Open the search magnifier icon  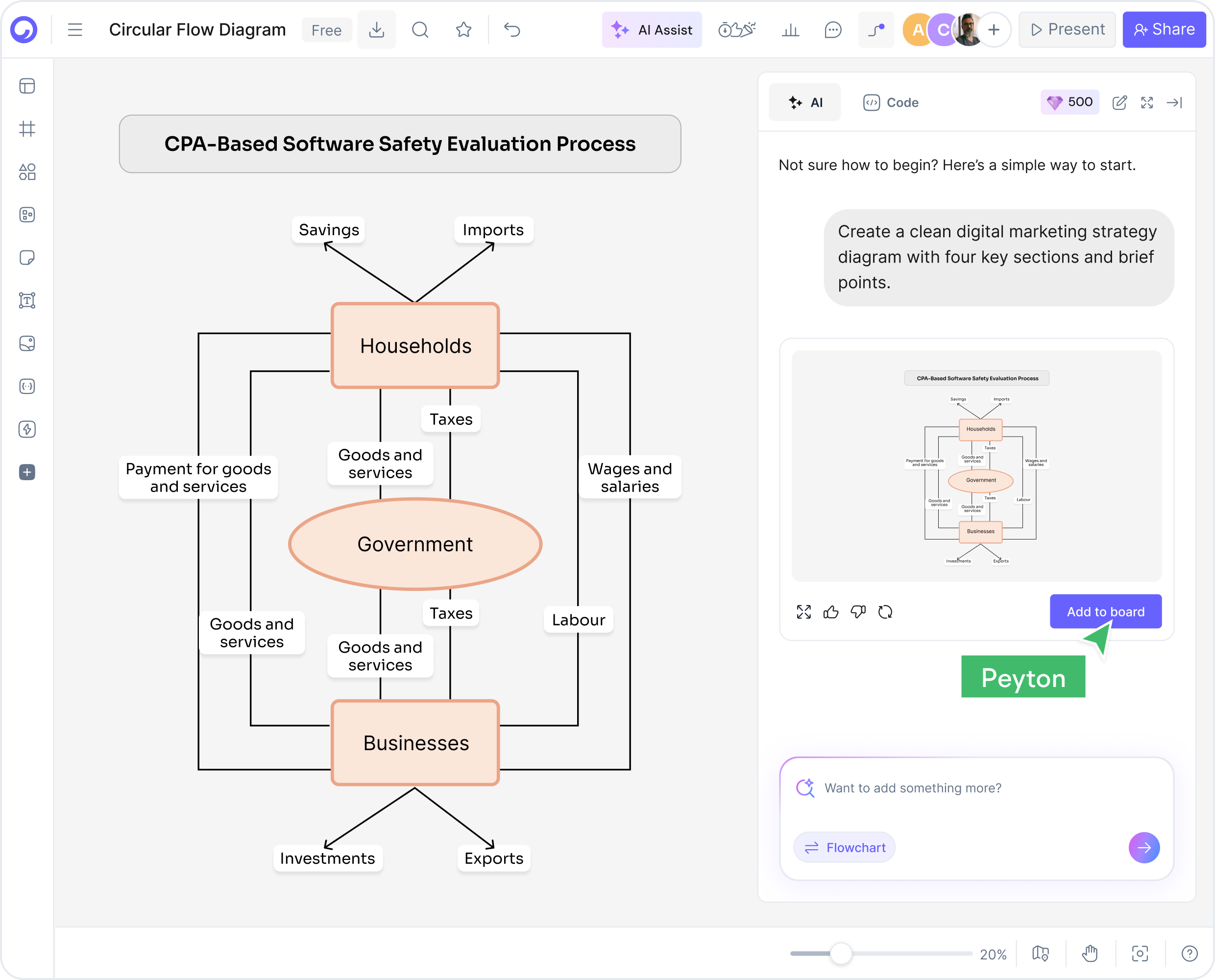coord(420,30)
